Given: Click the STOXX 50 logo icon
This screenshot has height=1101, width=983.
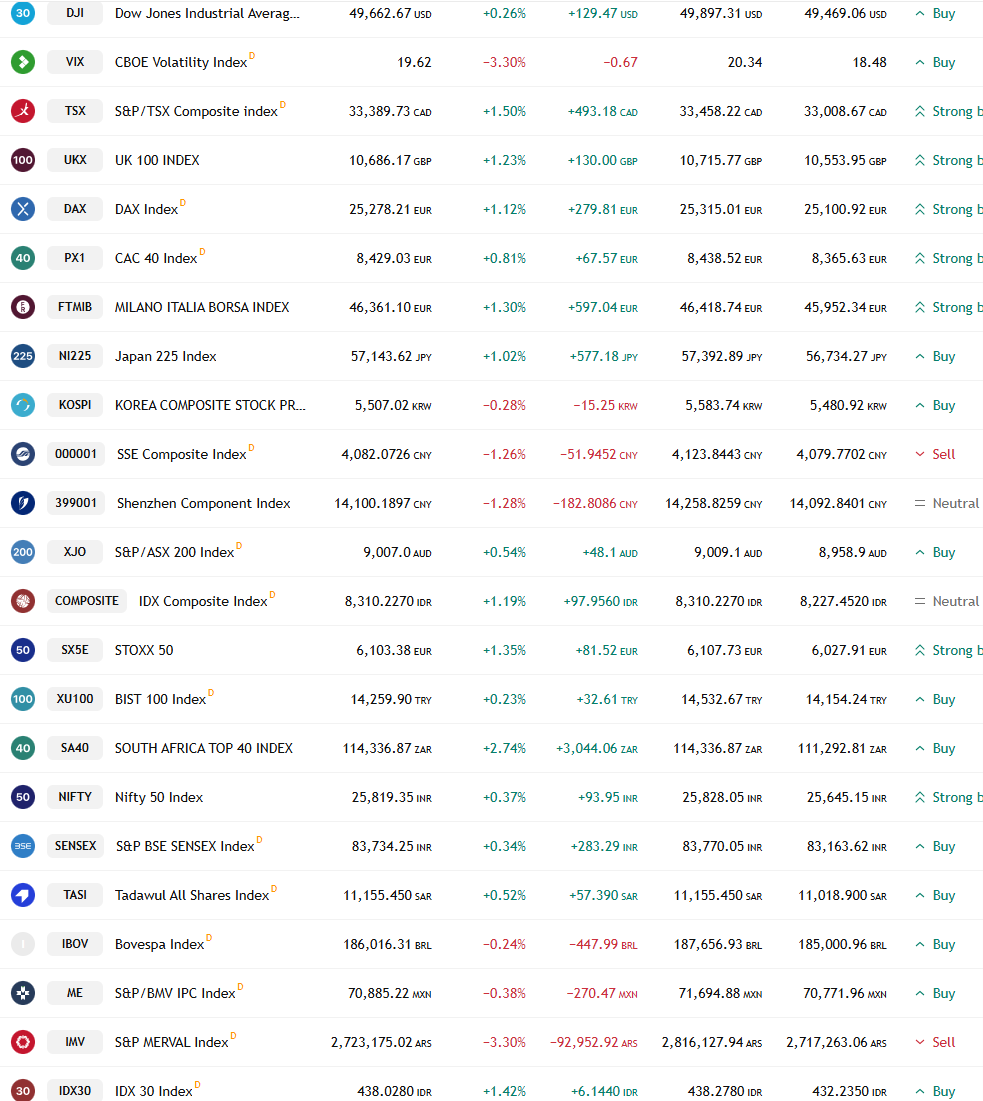Looking at the screenshot, I should (x=22, y=650).
